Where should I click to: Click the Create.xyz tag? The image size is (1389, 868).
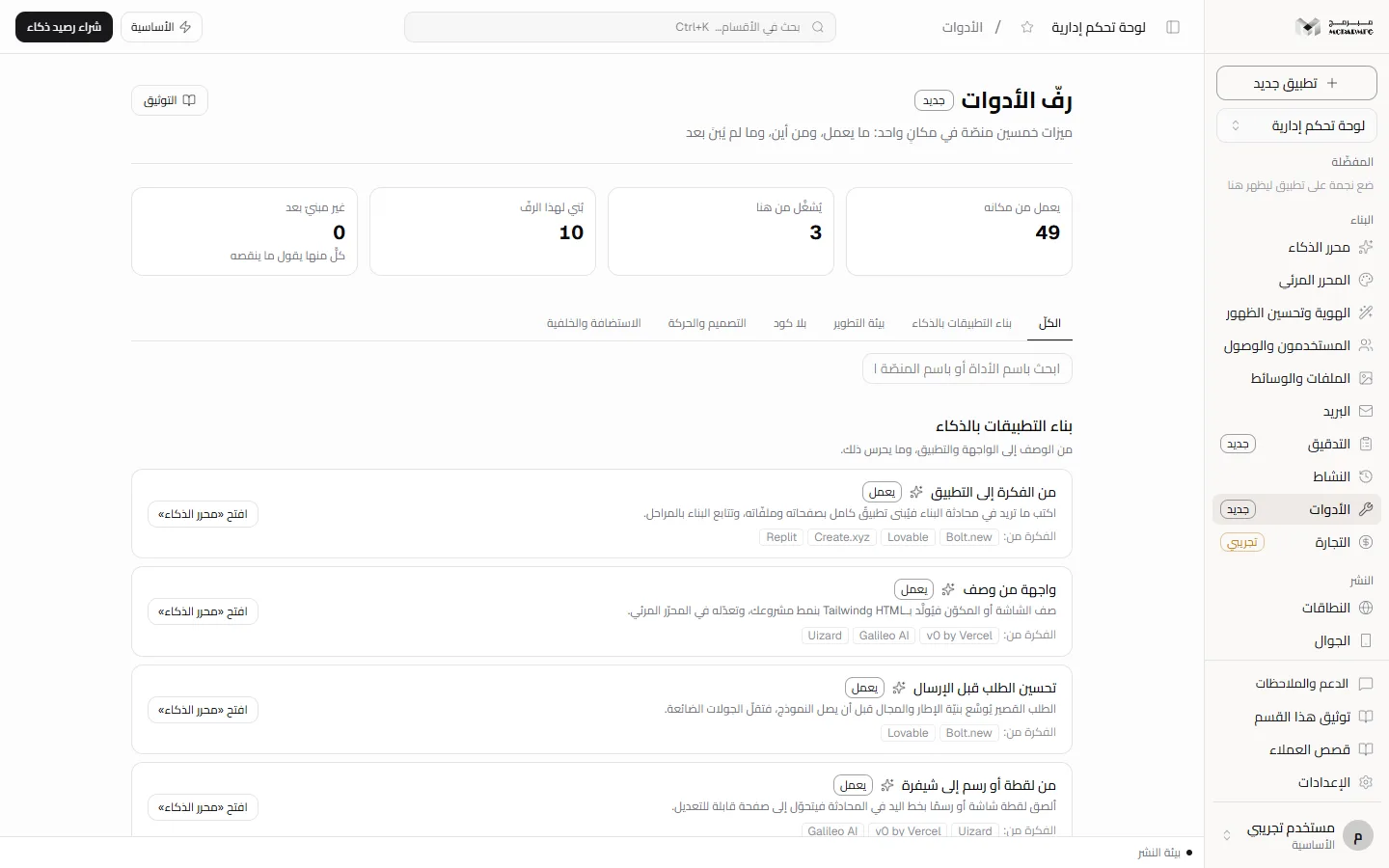(842, 537)
